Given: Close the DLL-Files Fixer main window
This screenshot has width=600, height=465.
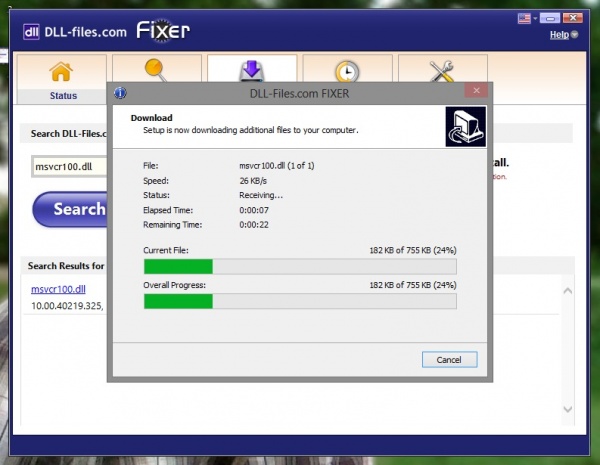Looking at the screenshot, I should coord(573,18).
